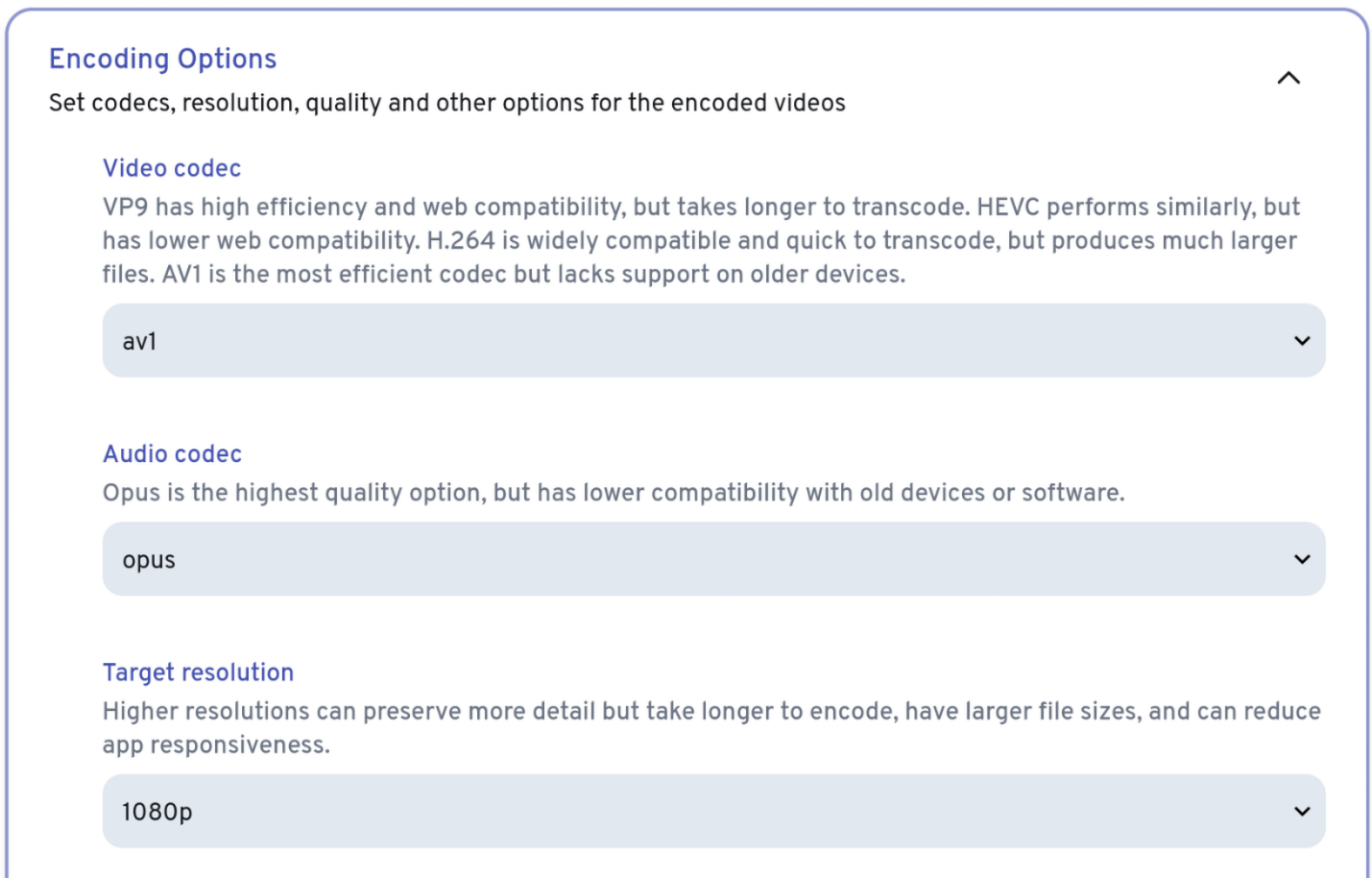Open the Target resolution dropdown
Viewport: 1372px width, 878px height.
(x=712, y=812)
